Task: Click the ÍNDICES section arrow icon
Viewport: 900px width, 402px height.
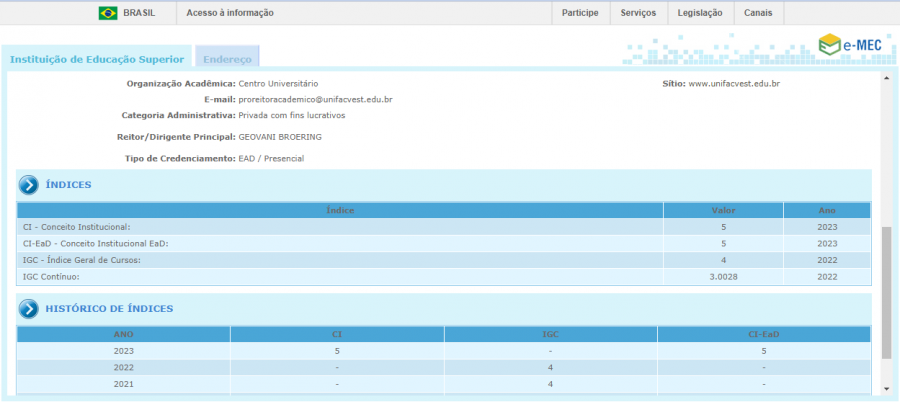Action: click(28, 185)
